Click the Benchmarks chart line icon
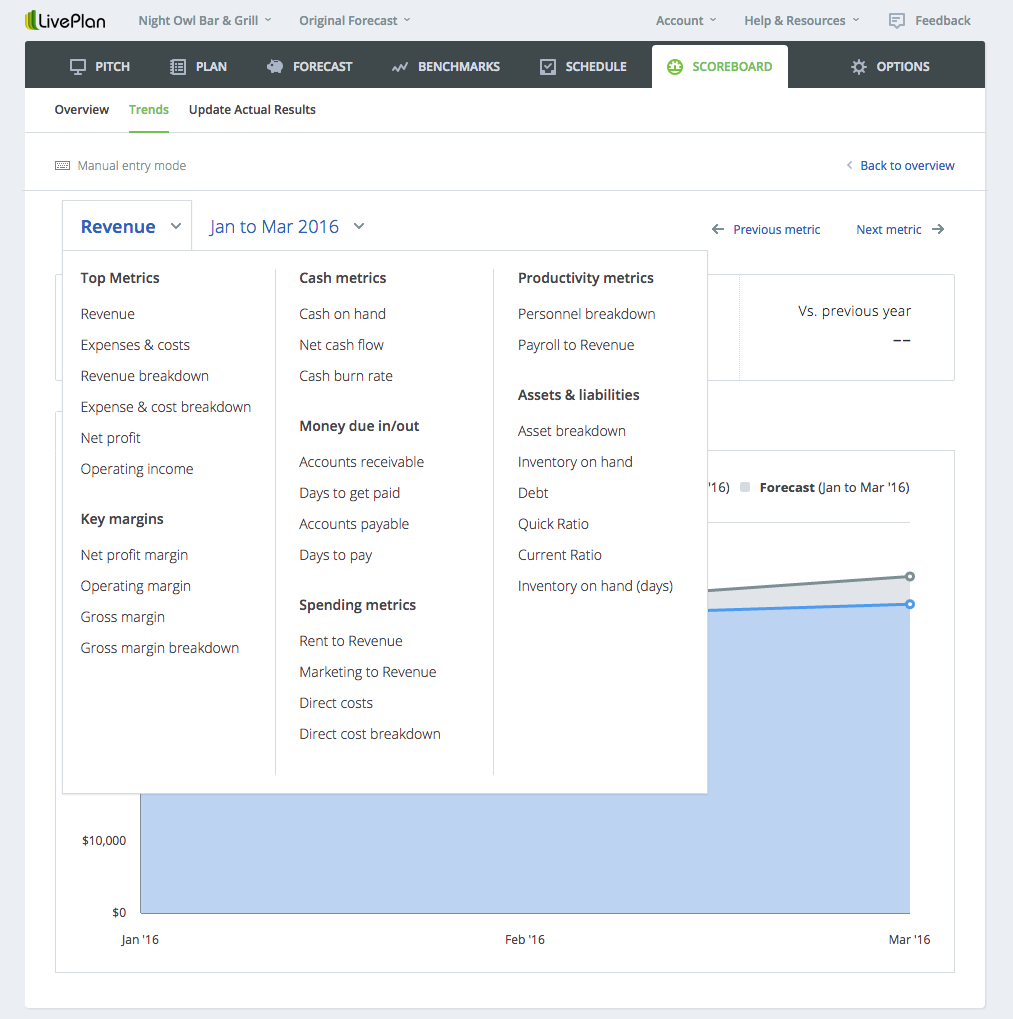 point(400,67)
